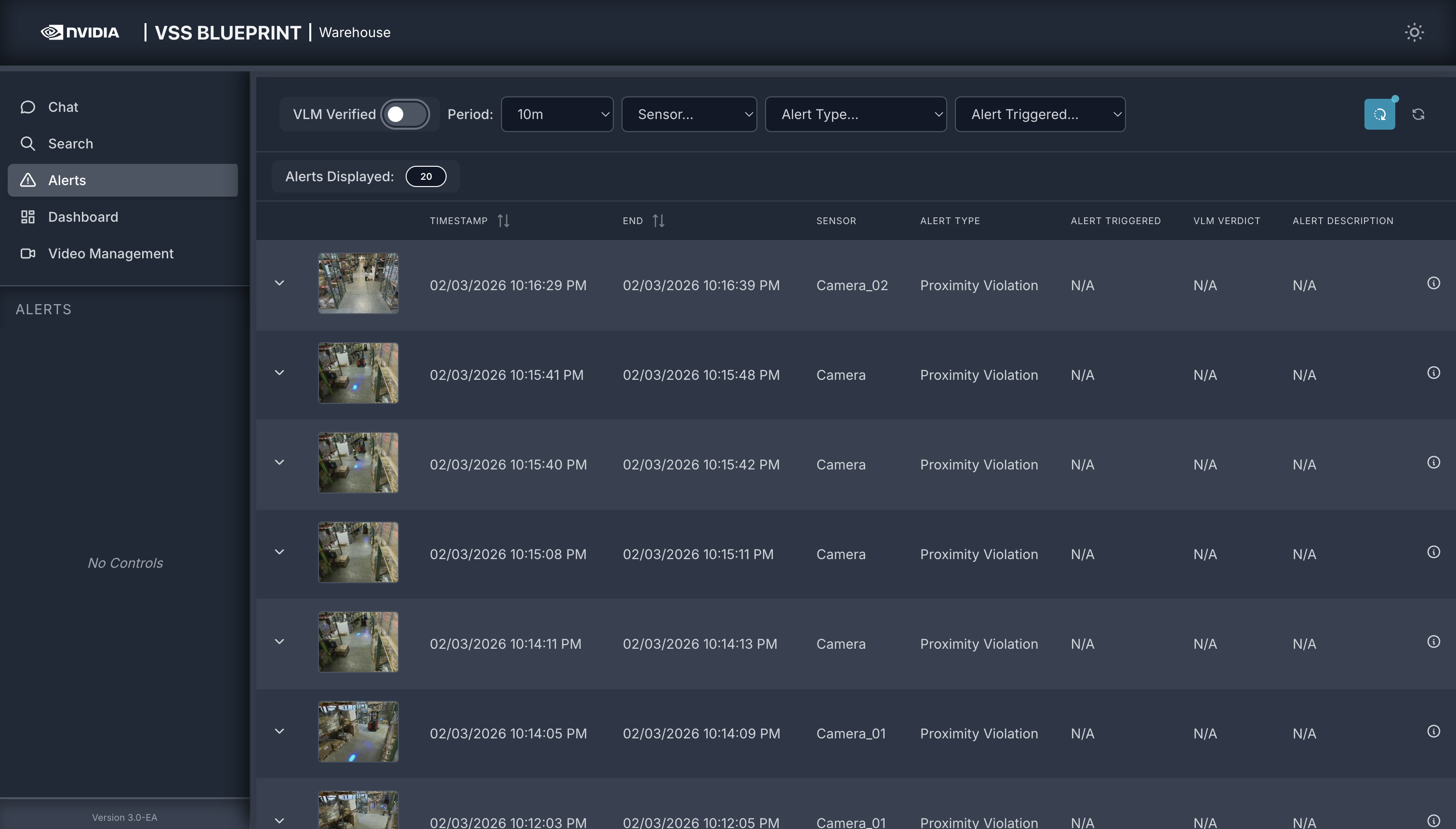Open the Alert Type filter dropdown
The width and height of the screenshot is (1456, 829).
(x=855, y=114)
